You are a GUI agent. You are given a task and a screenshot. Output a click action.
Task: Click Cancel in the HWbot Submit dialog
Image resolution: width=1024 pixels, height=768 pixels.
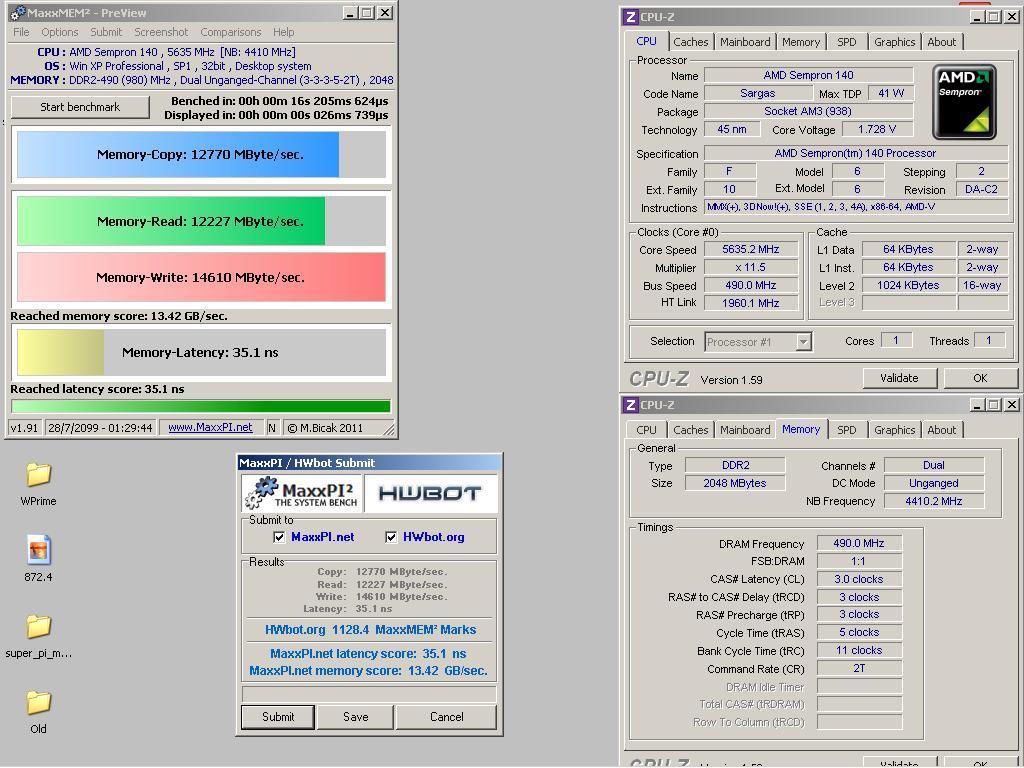point(446,716)
